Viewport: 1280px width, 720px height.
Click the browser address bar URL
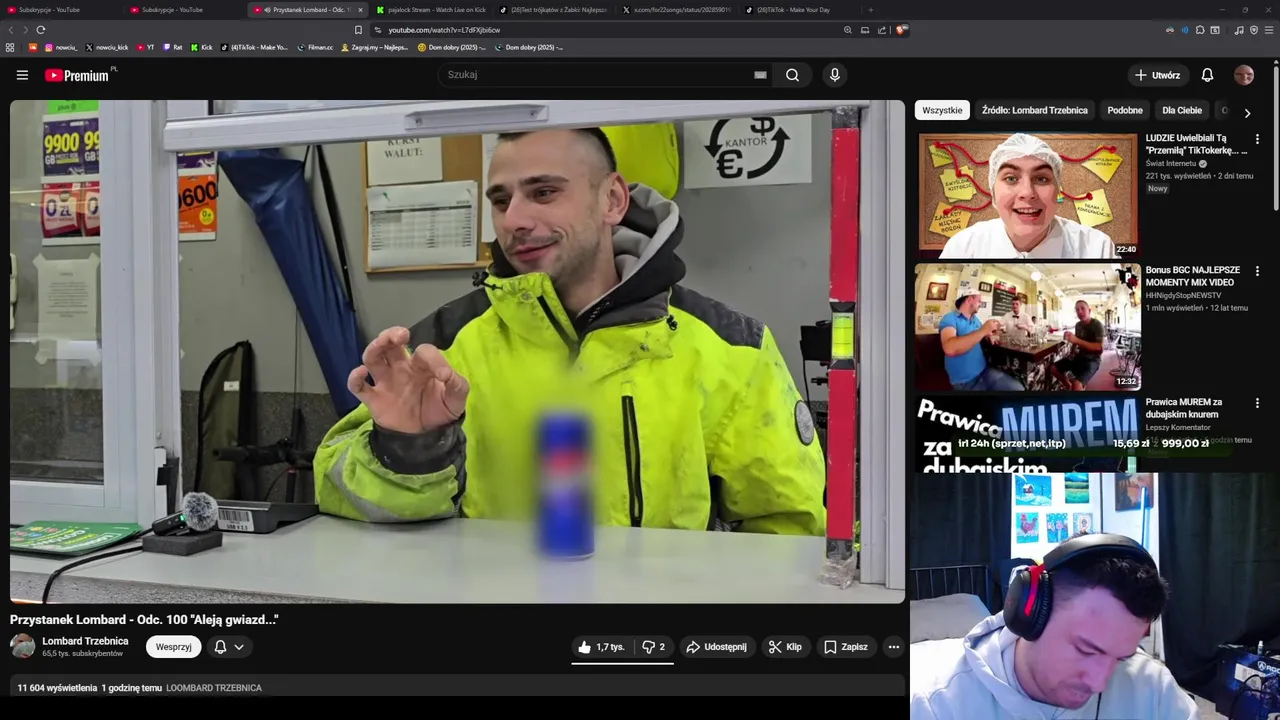click(x=444, y=30)
